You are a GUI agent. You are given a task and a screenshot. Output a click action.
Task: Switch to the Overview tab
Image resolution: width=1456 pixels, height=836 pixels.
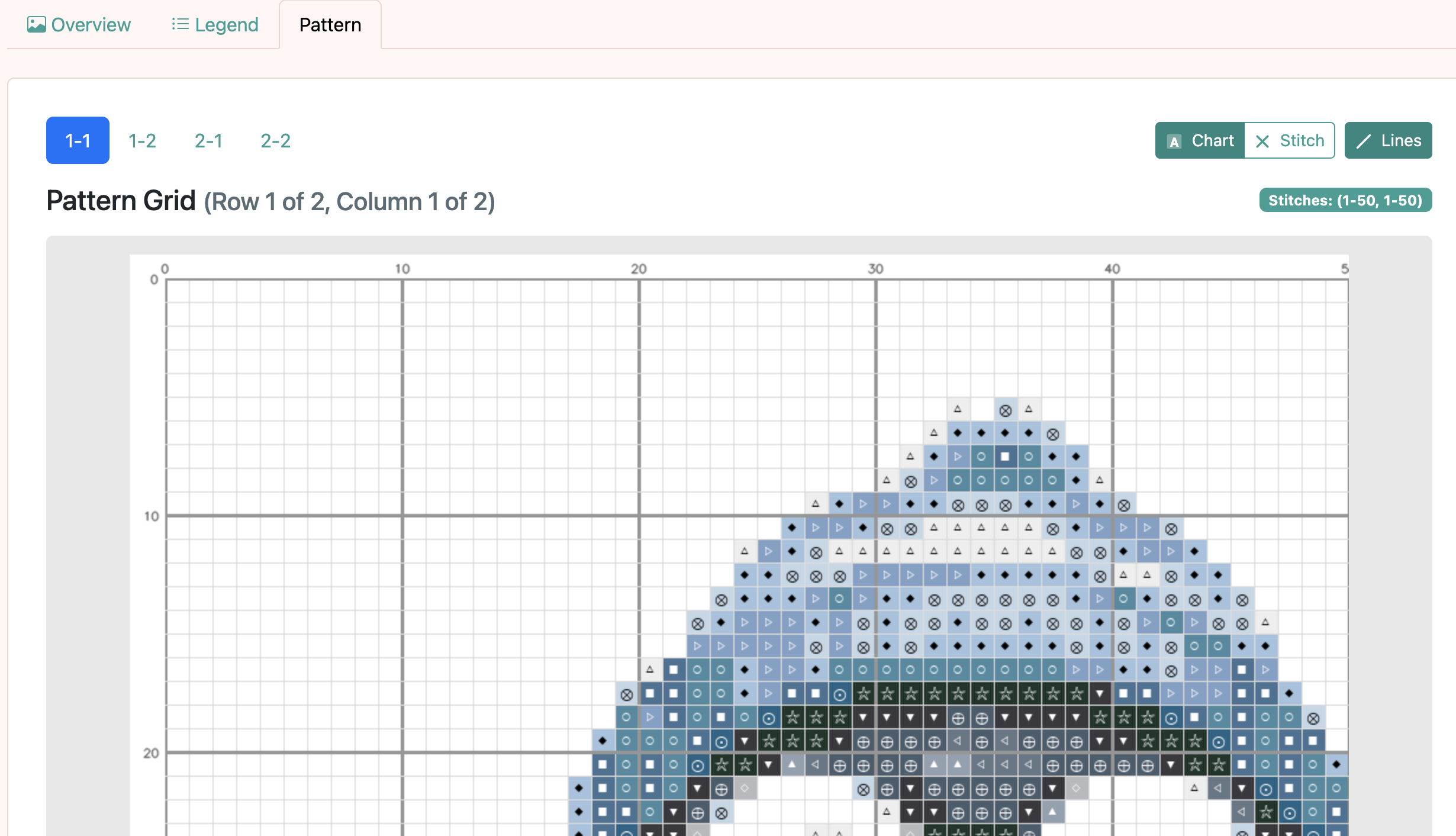click(x=79, y=24)
